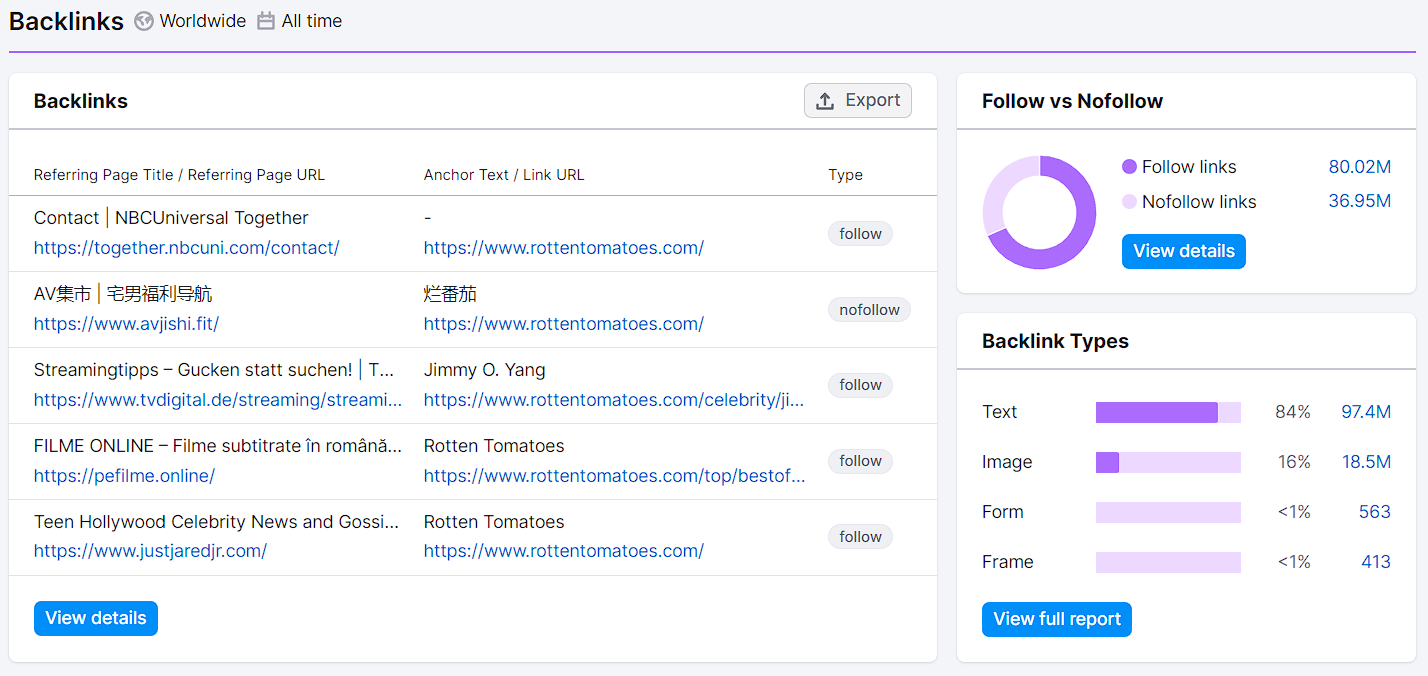Click the Image backlink type progress bar
This screenshot has height=676, width=1428.
[x=1168, y=462]
